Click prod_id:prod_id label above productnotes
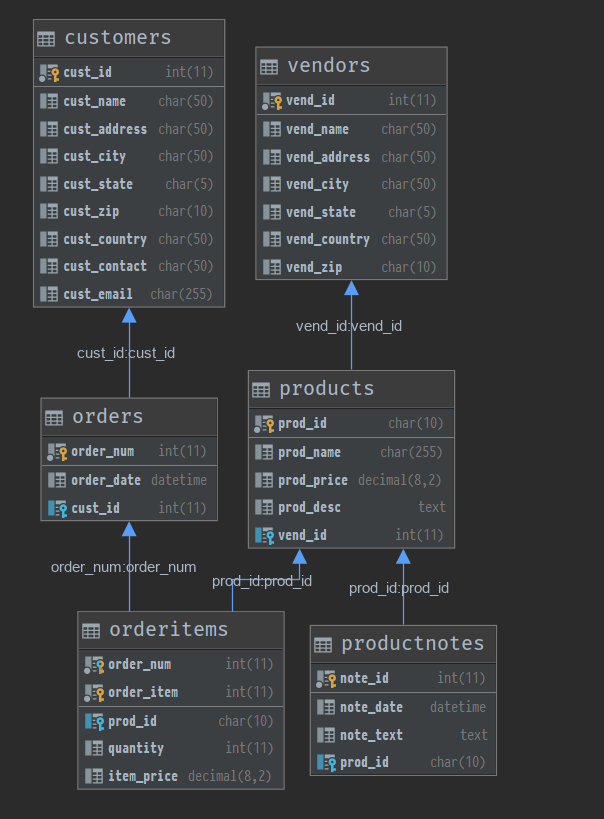This screenshot has width=604, height=819. (399, 588)
